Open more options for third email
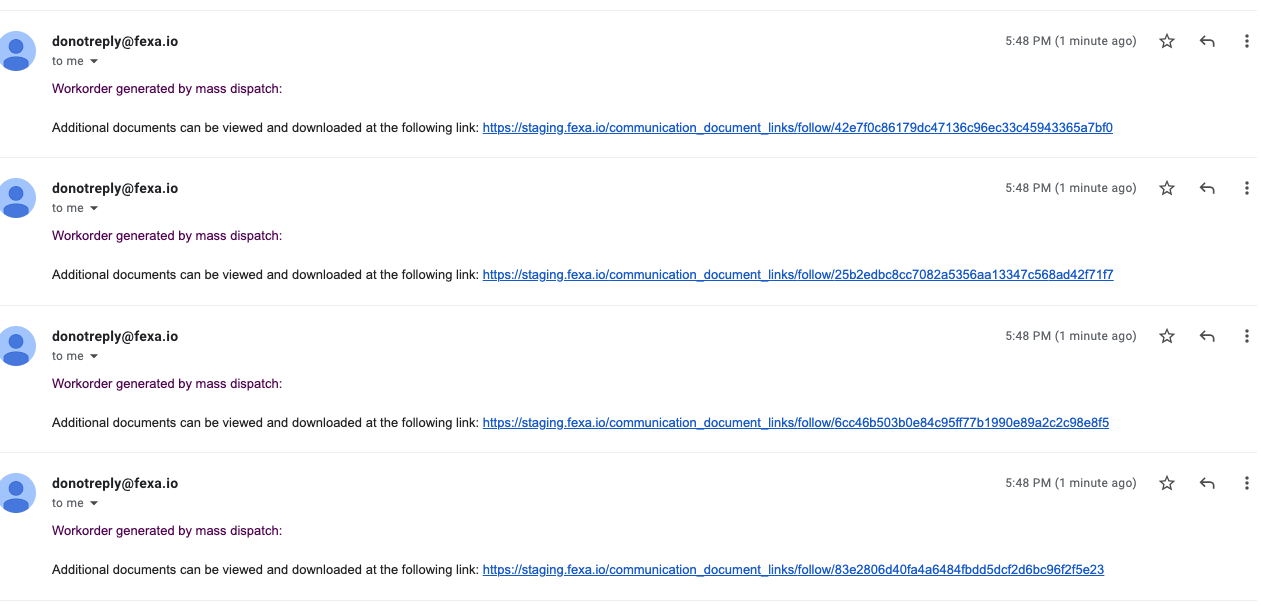Viewport: 1261px width, 606px height. [1246, 336]
